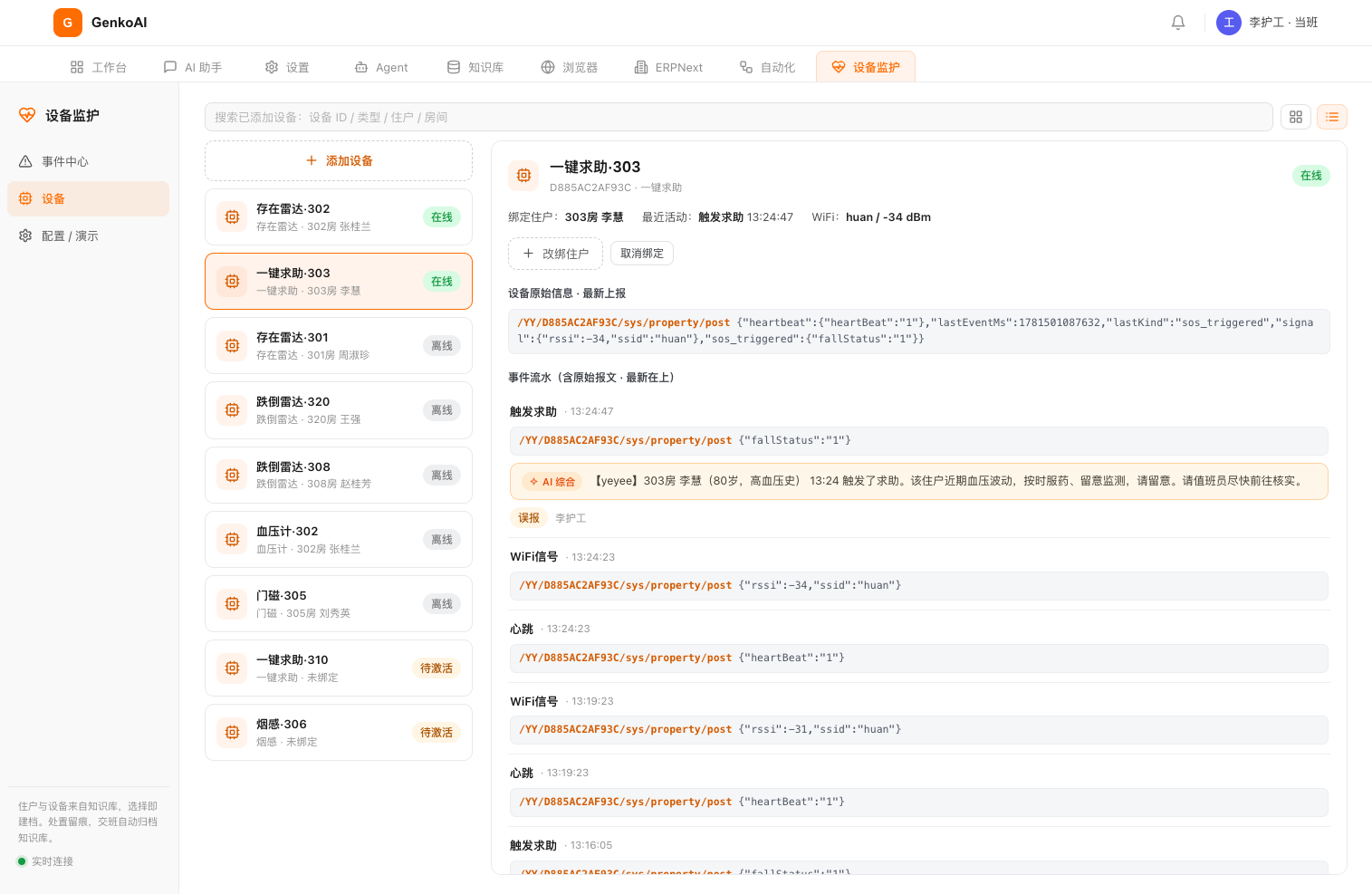Click the device search input field
This screenshot has width=1372, height=894.
click(739, 117)
